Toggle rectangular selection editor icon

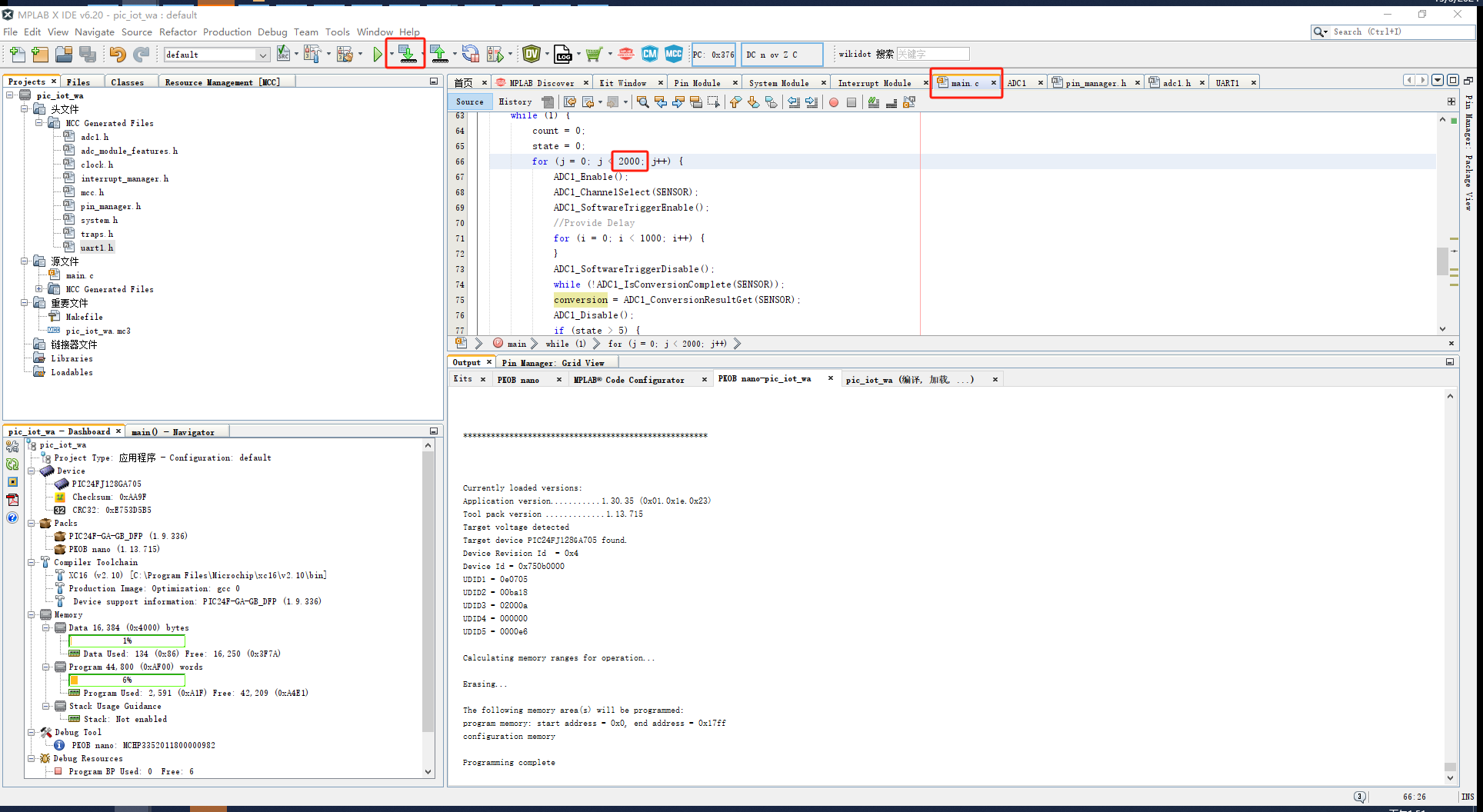714,102
